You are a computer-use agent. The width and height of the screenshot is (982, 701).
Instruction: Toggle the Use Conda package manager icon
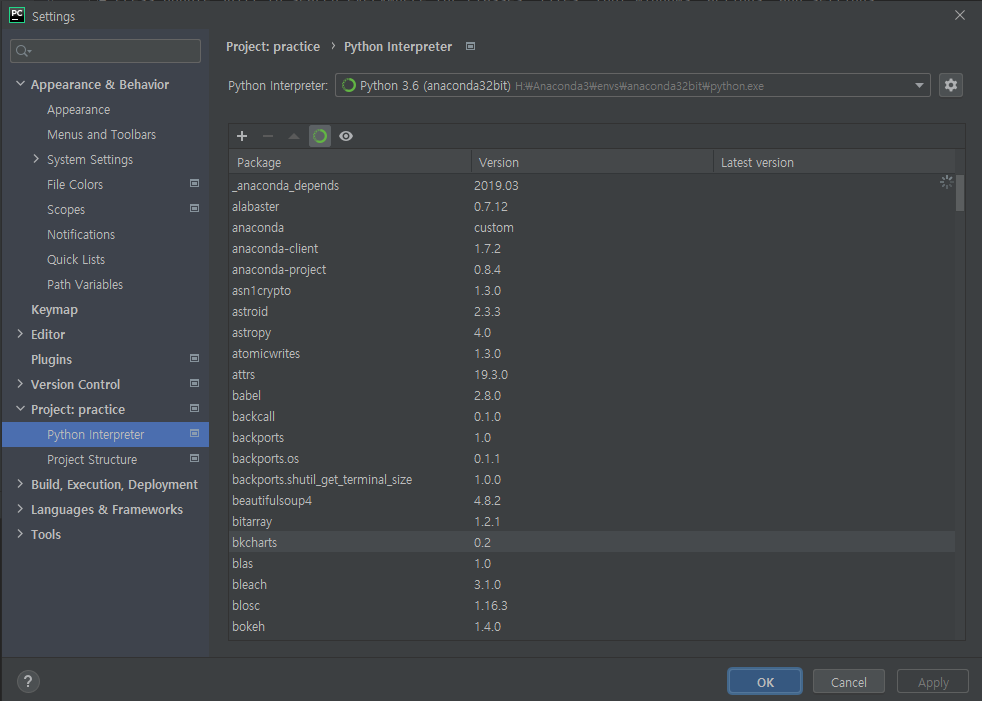320,136
